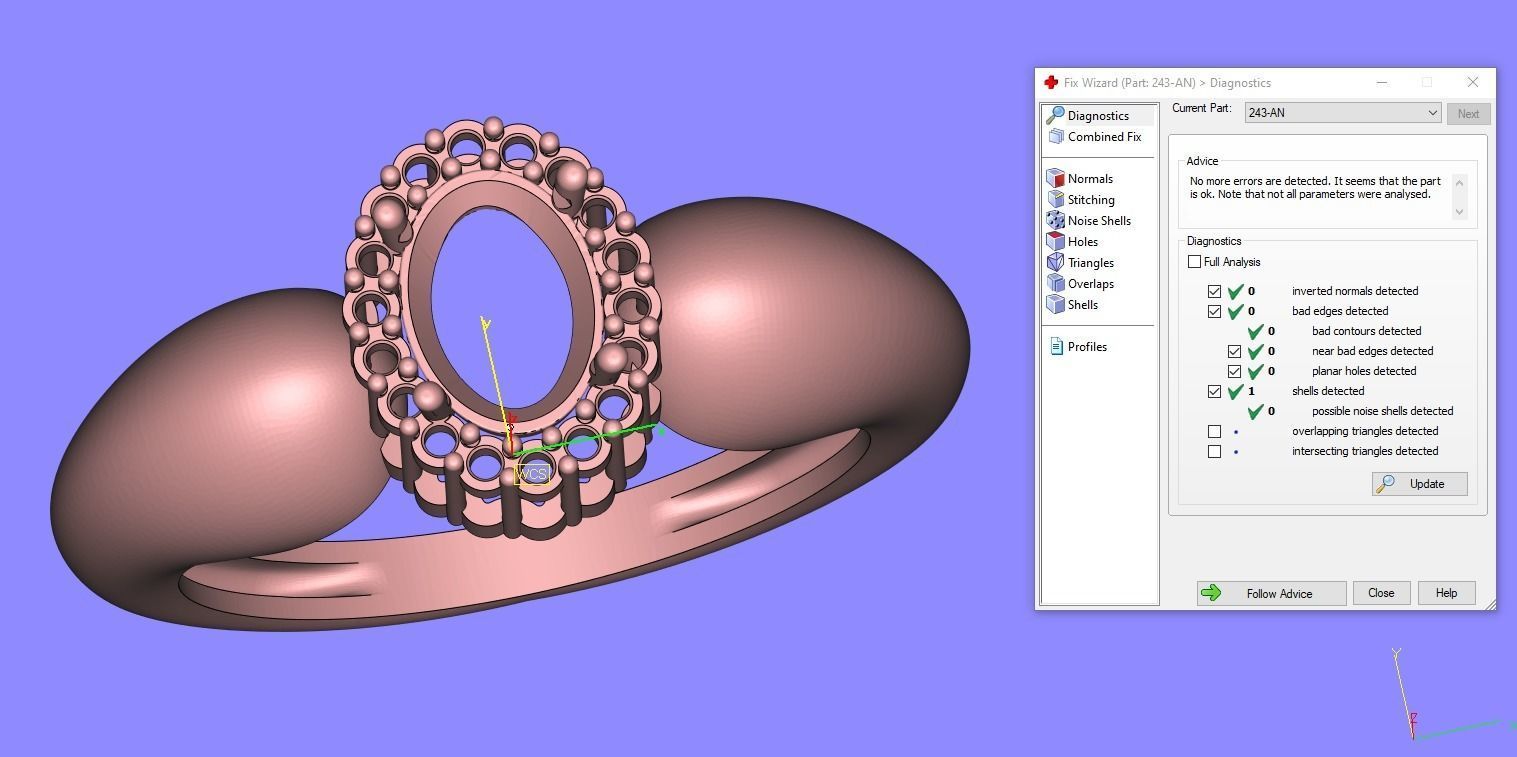
Task: Open the Combined Fix page
Action: pyautogui.click(x=1104, y=137)
